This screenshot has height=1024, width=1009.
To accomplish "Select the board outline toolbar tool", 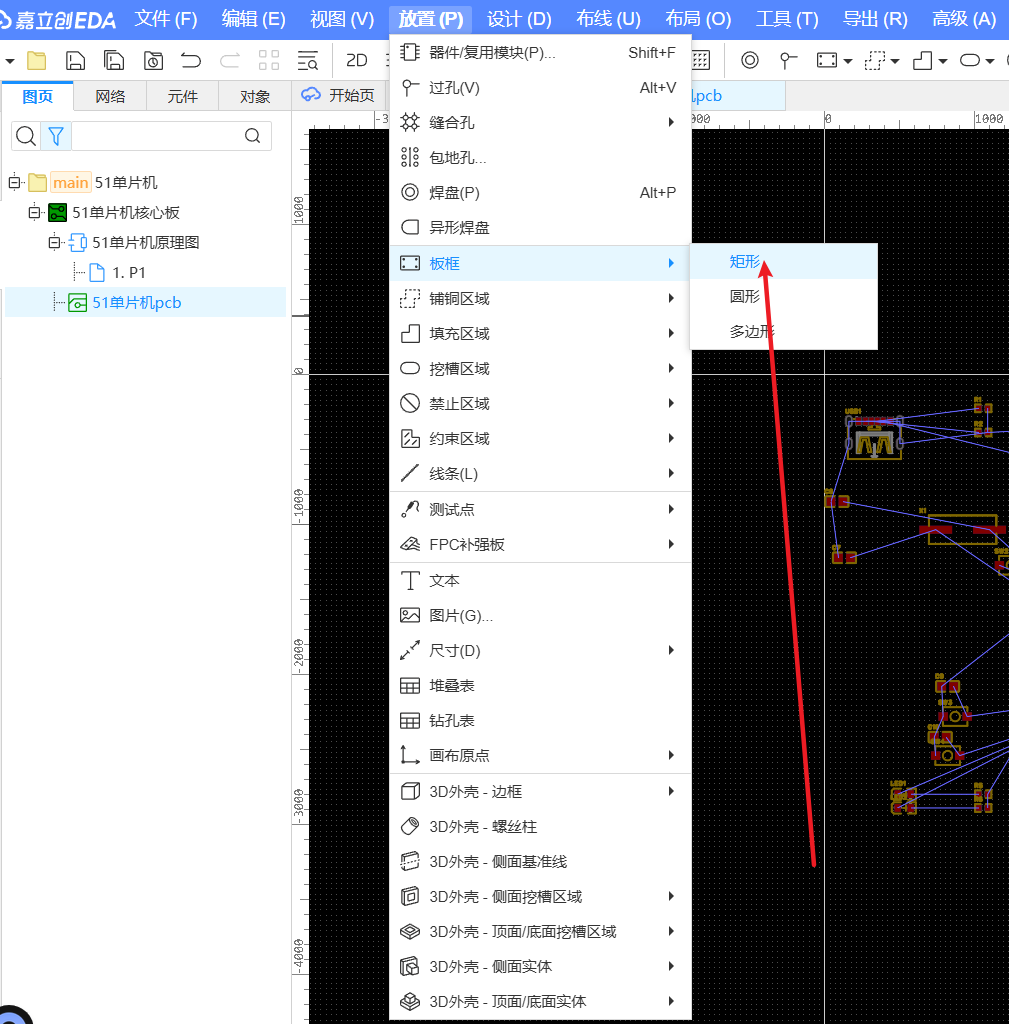I will pos(827,61).
